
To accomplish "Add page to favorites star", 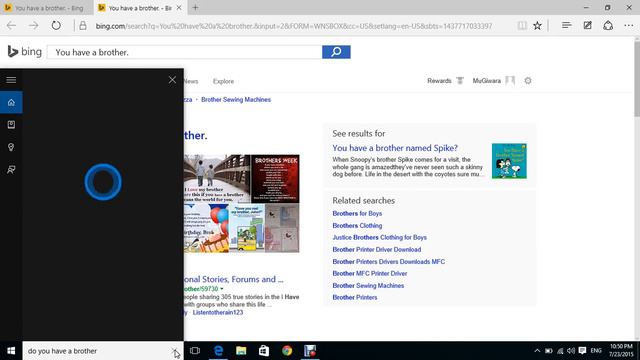I will [x=537, y=26].
